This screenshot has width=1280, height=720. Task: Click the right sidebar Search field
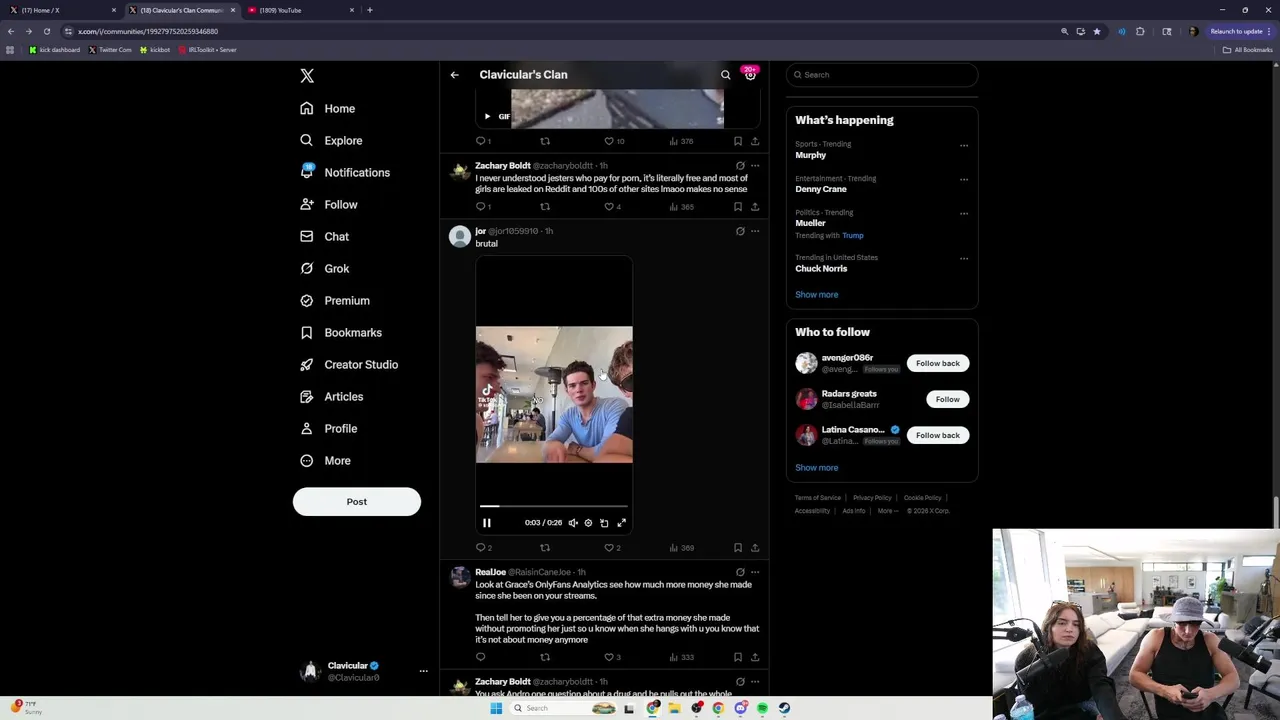pos(881,75)
